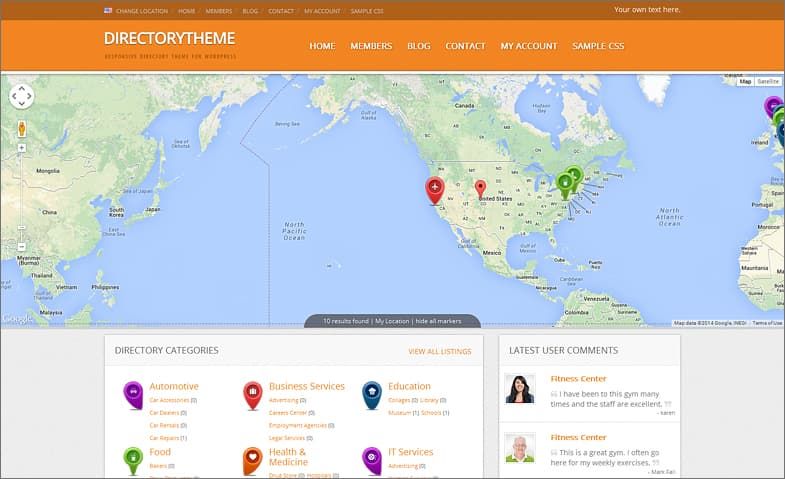Viewport: 785px width, 479px height.
Task: Click the blue Education category pin icon
Action: 371,395
